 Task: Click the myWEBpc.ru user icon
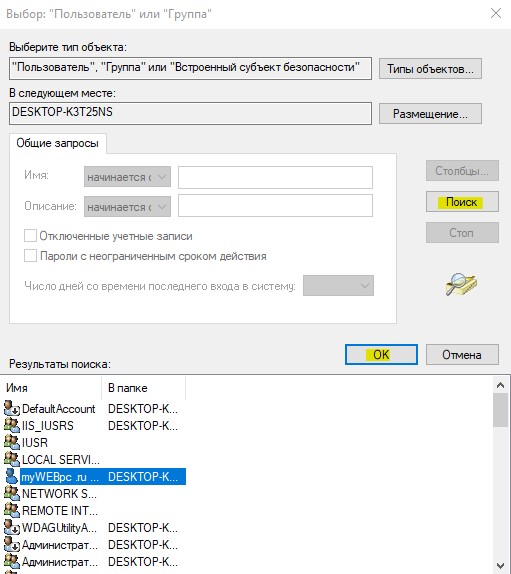[12, 476]
